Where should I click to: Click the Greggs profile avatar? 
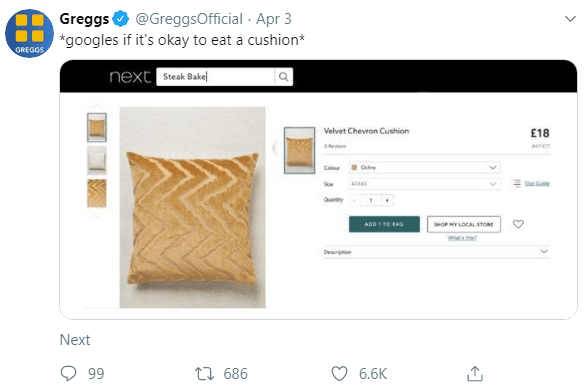29,33
